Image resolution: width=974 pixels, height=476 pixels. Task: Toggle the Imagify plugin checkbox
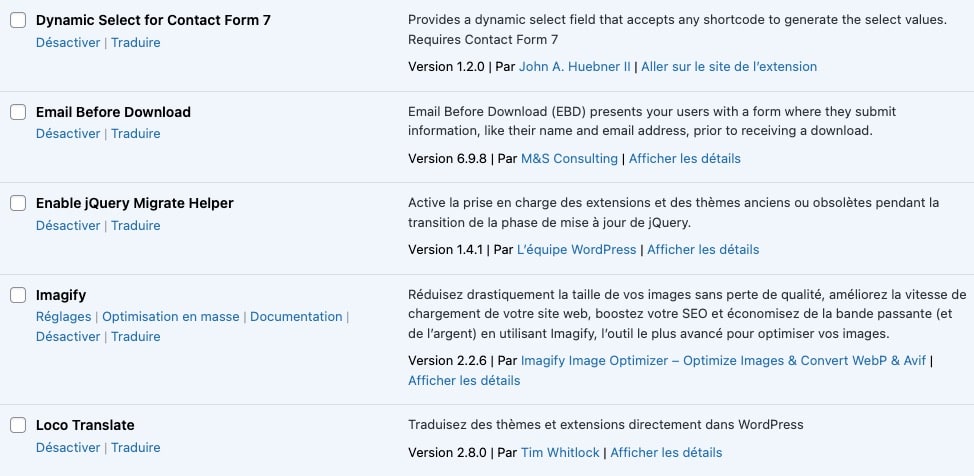[18, 295]
